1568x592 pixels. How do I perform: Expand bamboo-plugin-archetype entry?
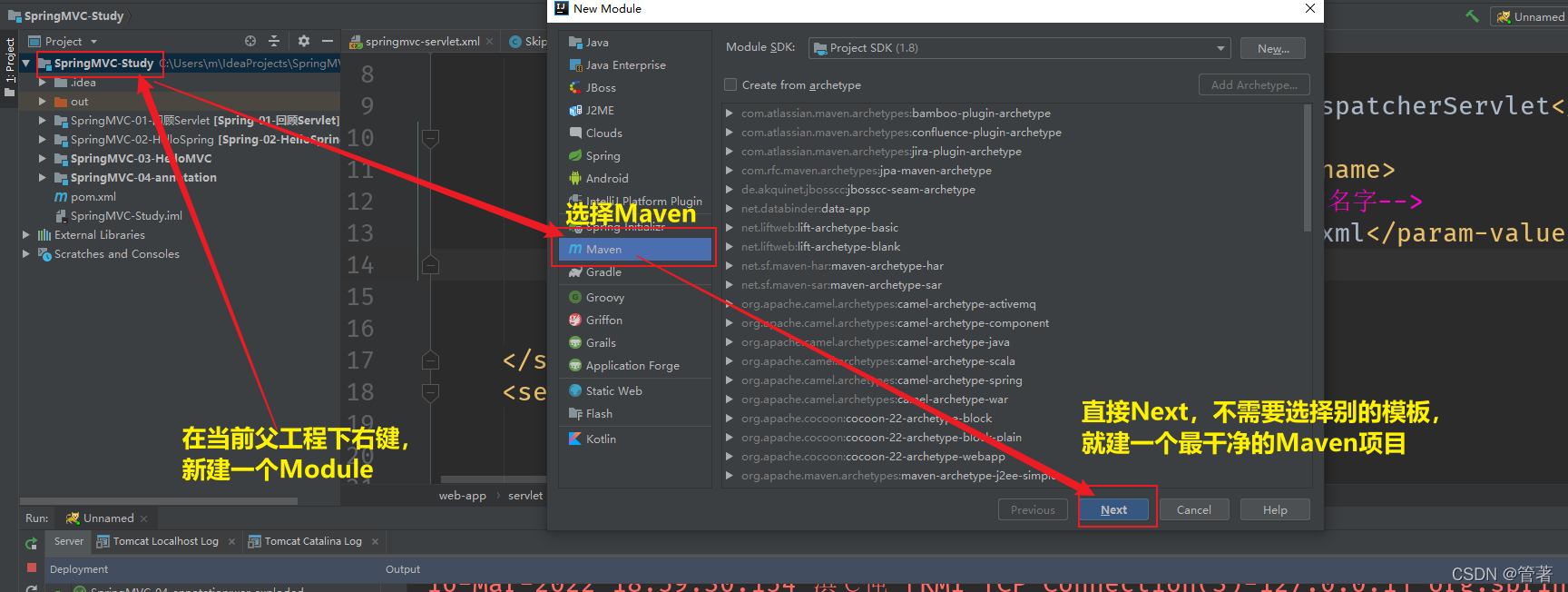(730, 113)
